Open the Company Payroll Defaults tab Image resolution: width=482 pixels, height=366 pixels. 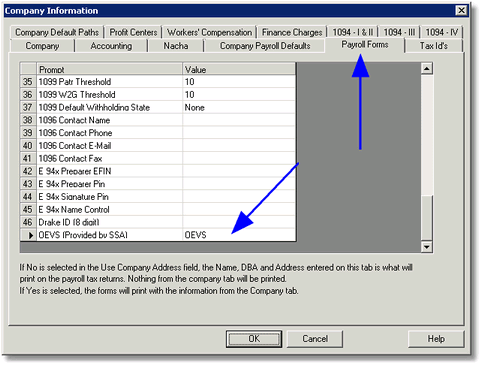coord(265,46)
